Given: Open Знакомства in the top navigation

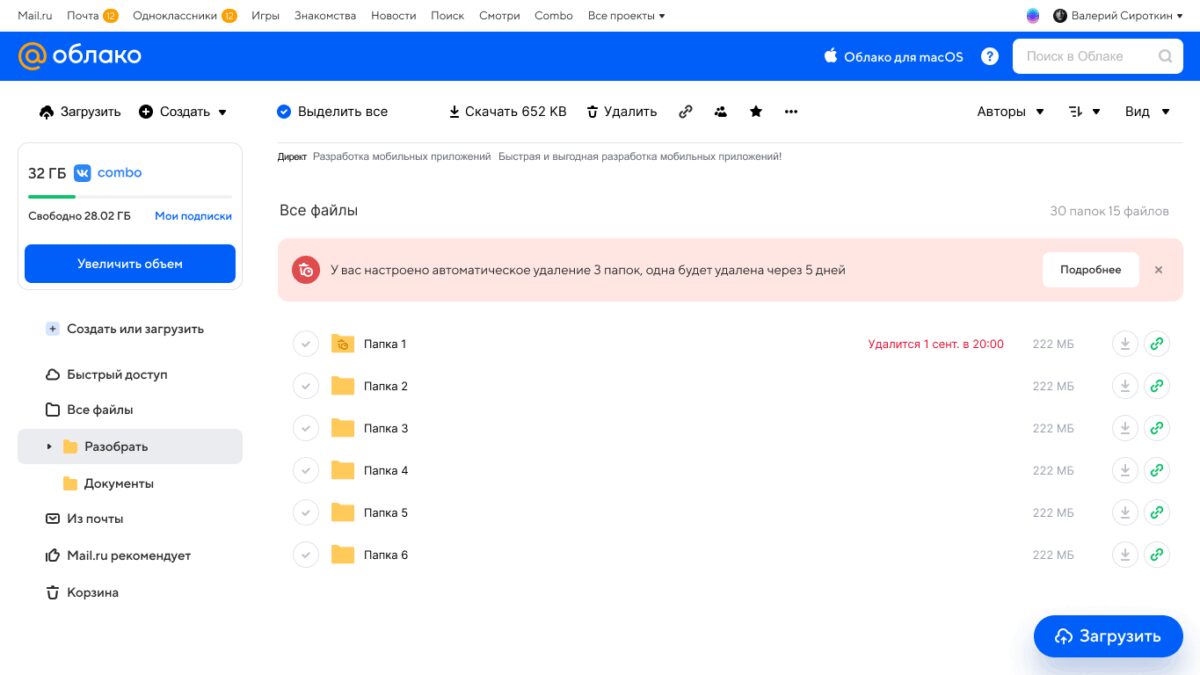Looking at the screenshot, I should [325, 16].
